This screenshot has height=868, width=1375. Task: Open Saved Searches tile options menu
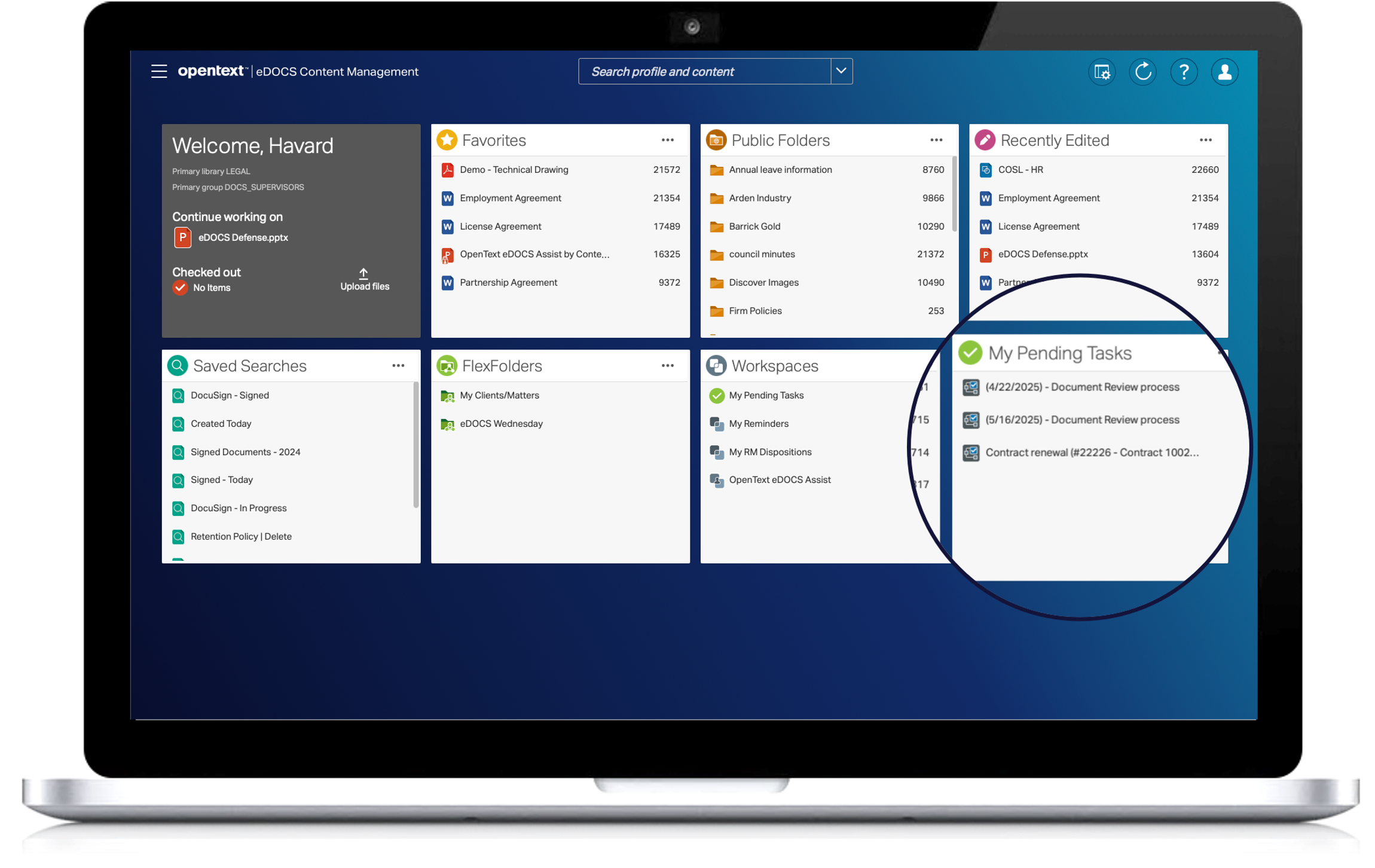pos(398,365)
